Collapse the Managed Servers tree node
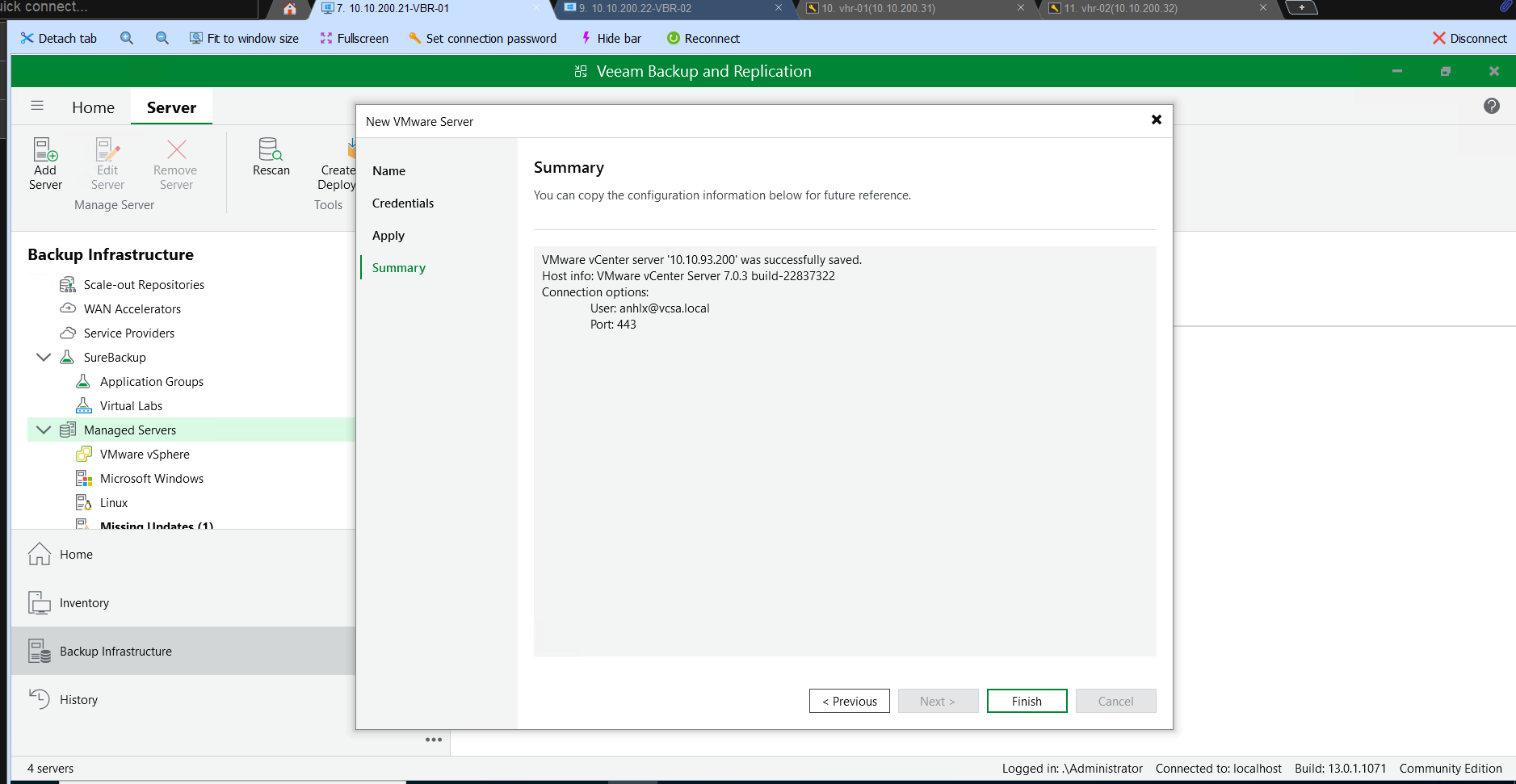The image size is (1516, 784). click(44, 430)
